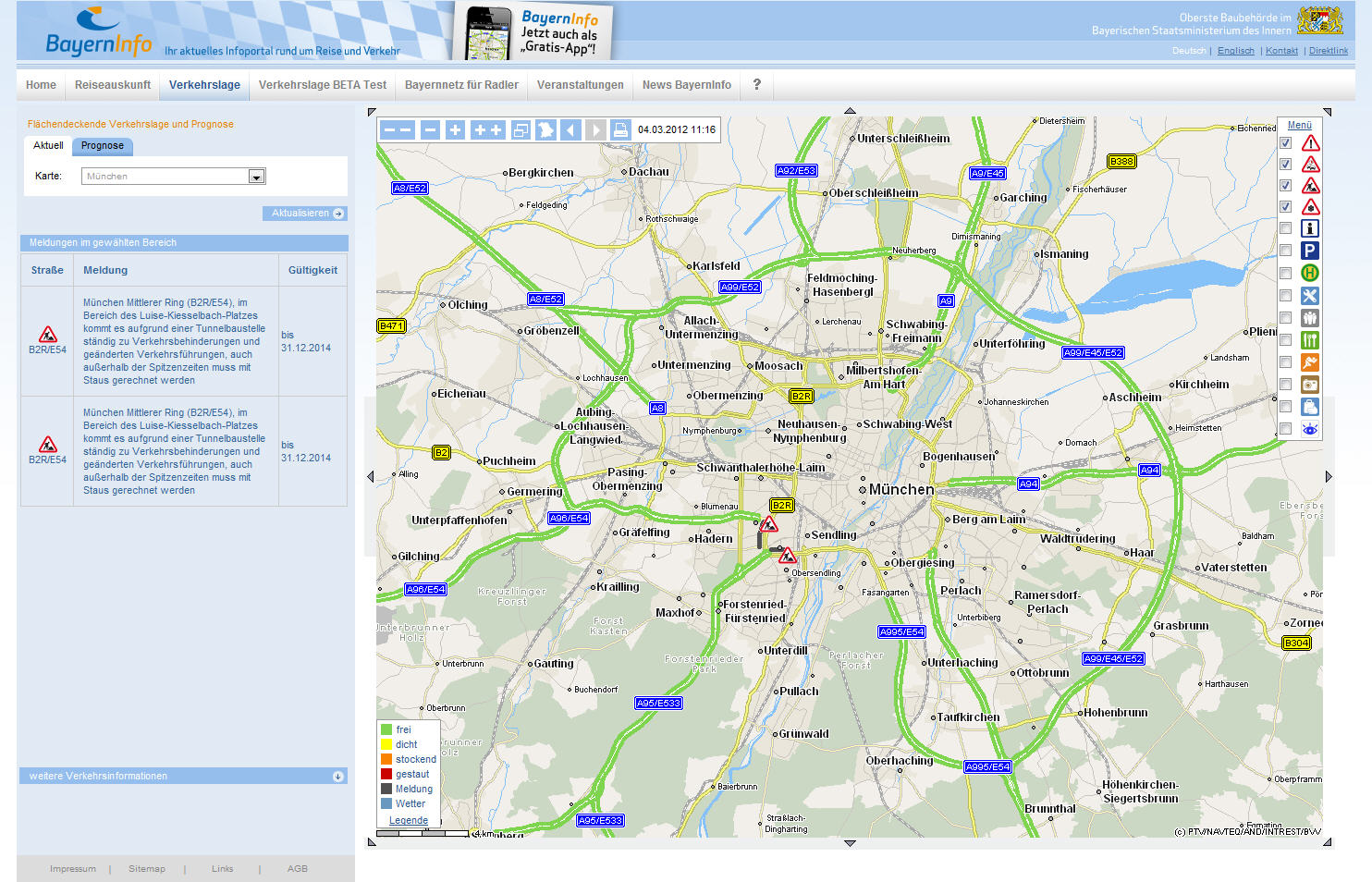Click the brown camera icon in Menü
This screenshot has height=882, width=1372.
tap(1310, 385)
